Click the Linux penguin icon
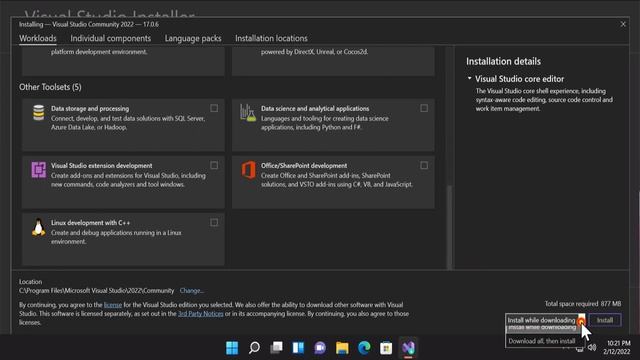 38,227
